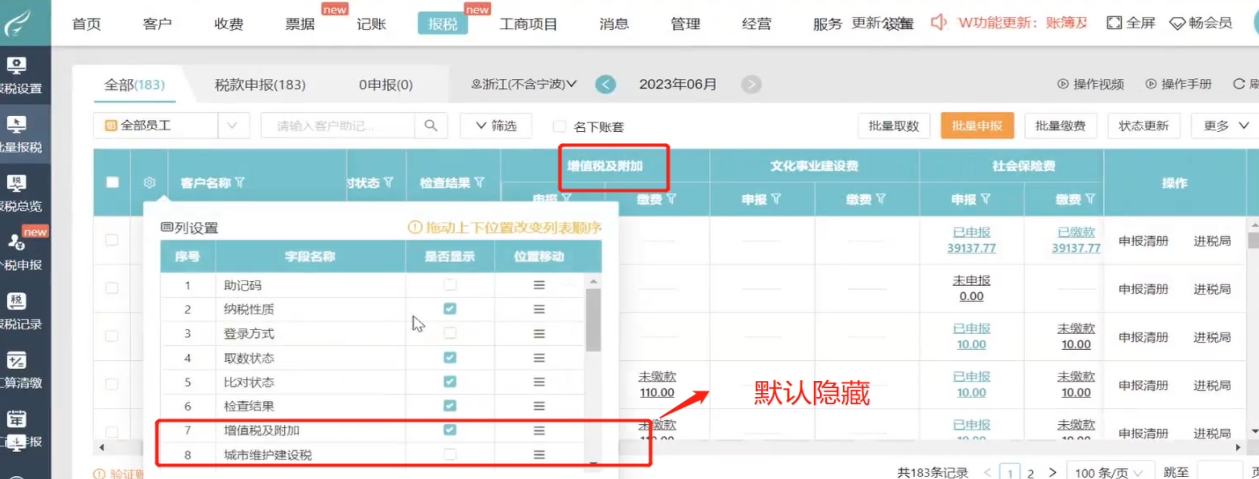Go to previous month with left arrow

606,84
